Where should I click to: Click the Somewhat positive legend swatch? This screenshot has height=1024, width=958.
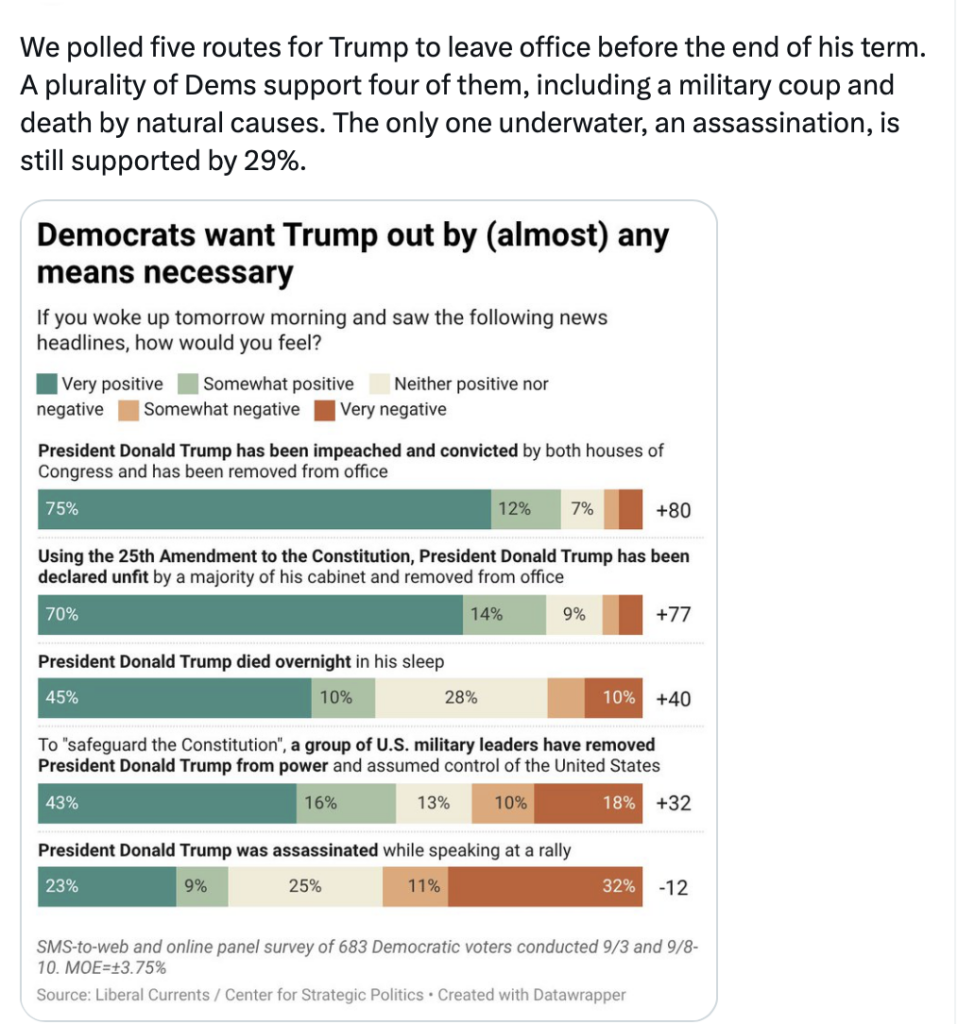tap(188, 384)
